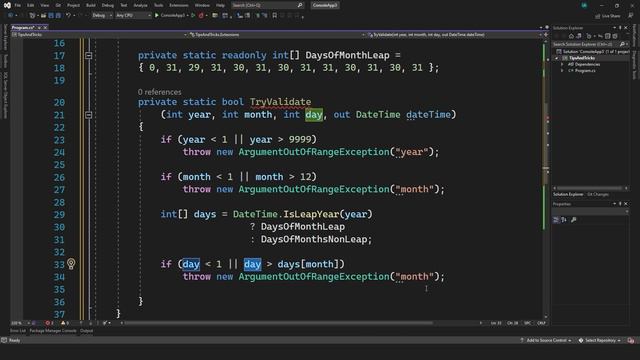Viewport: 640px width, 360px height.
Task: Open the Git menu
Action: [58, 5]
